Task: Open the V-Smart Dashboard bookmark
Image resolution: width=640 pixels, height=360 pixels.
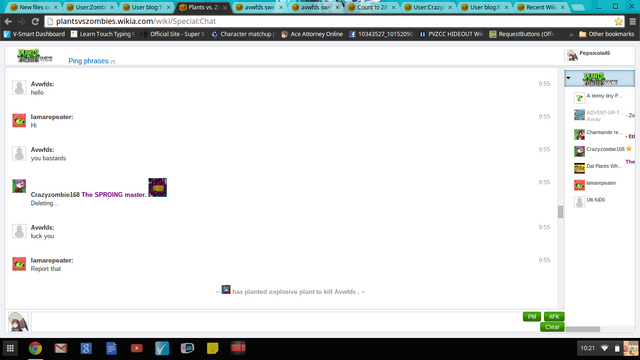Action: [34, 34]
